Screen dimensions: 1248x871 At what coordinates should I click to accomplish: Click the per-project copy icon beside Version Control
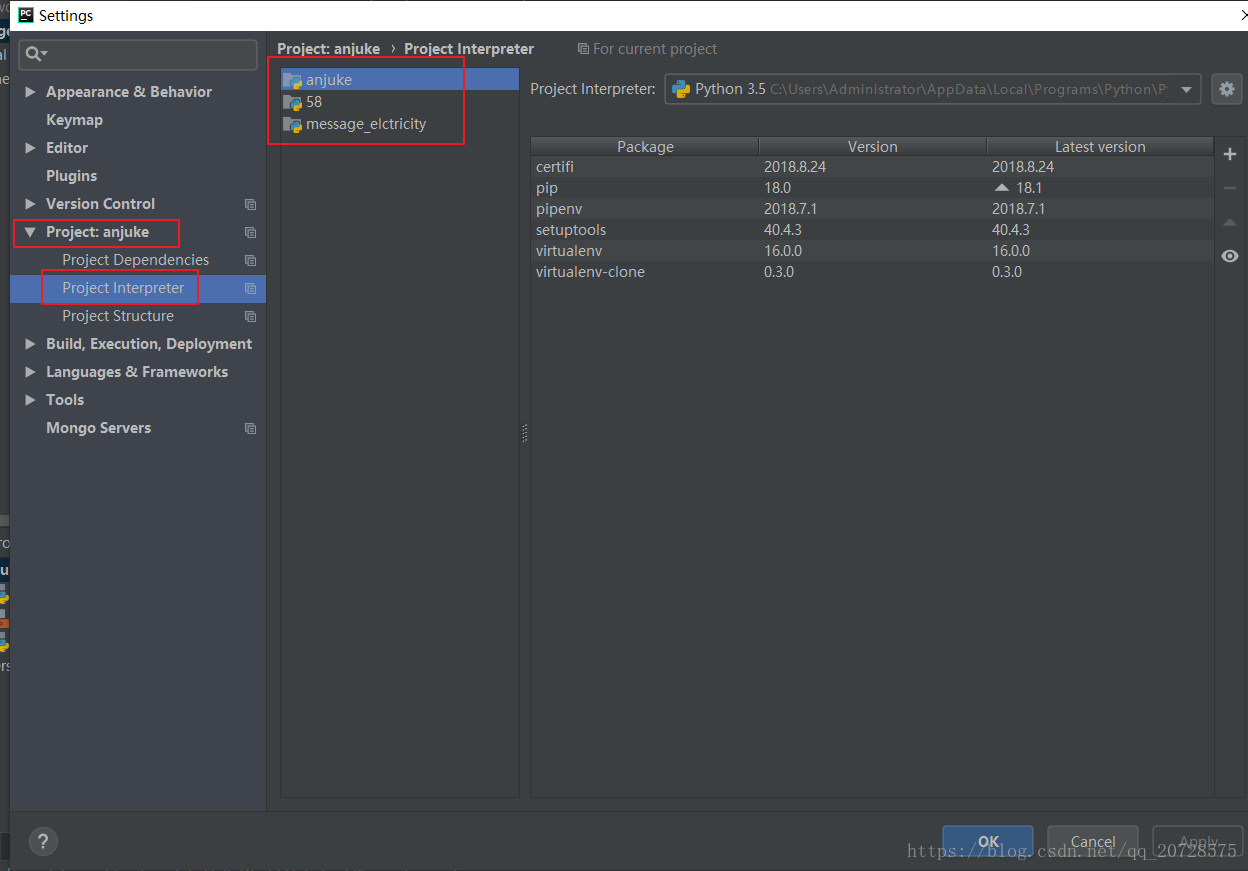pos(251,204)
